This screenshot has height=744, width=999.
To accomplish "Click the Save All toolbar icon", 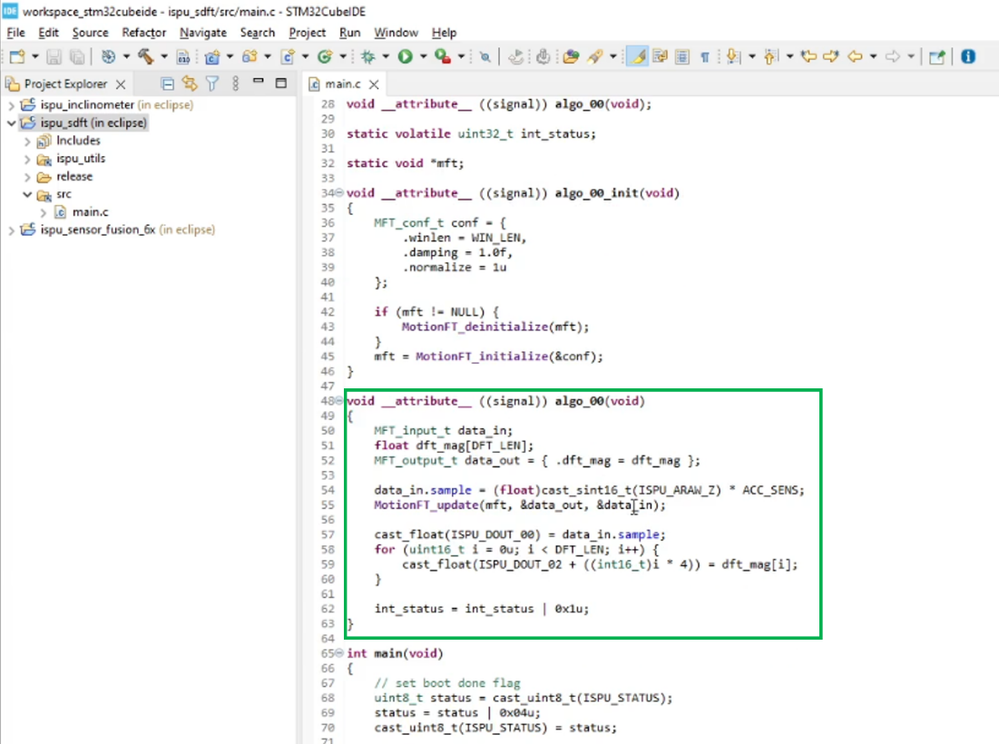I will click(x=77, y=57).
